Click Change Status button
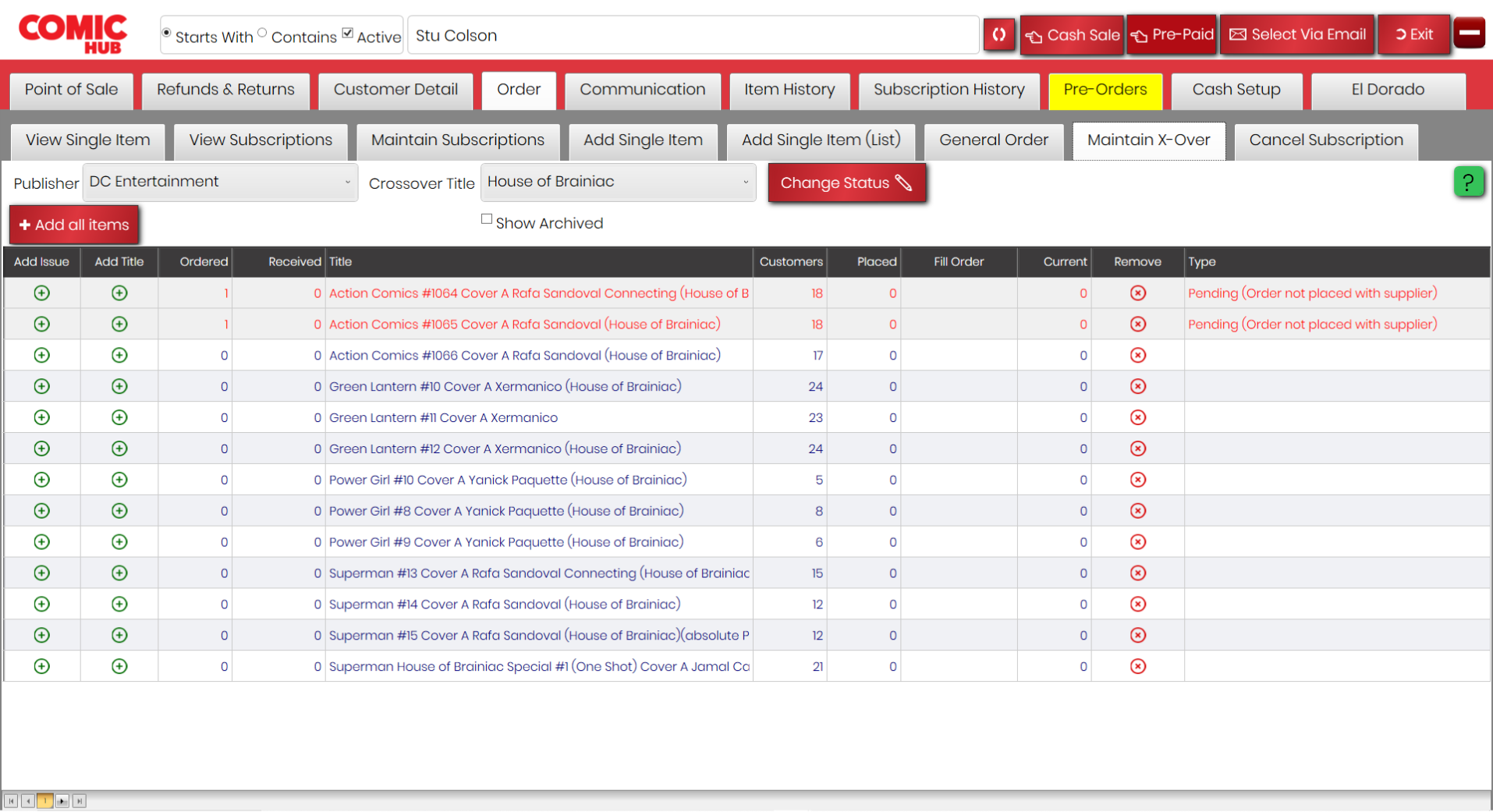The width and height of the screenshot is (1493, 812). [847, 183]
